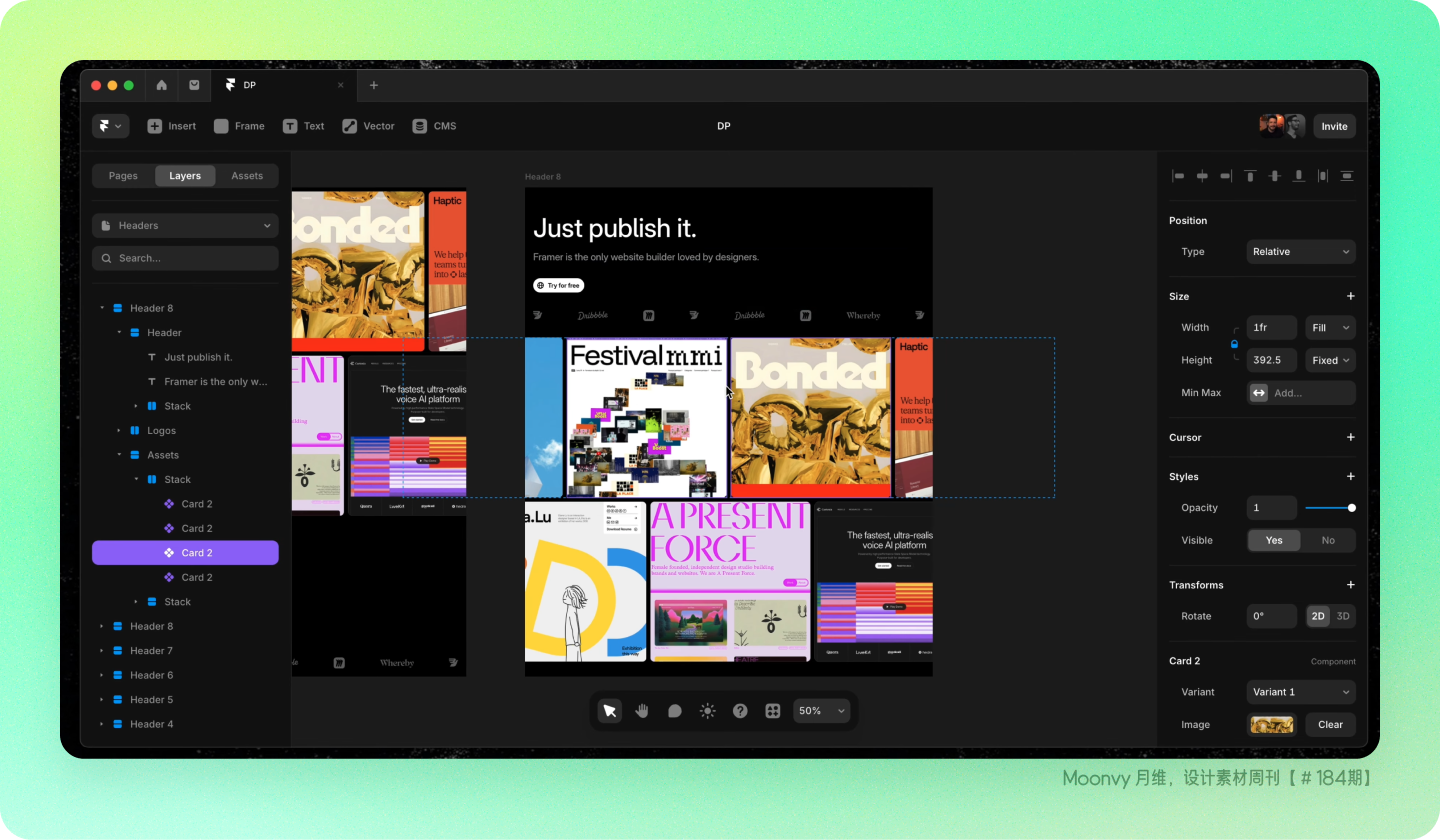
Task: Open the zoom 50% dropdown
Action: (x=822, y=711)
